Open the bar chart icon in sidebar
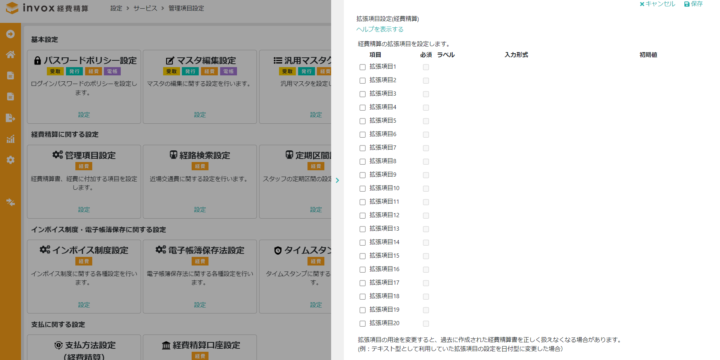The width and height of the screenshot is (720, 360). 10,139
